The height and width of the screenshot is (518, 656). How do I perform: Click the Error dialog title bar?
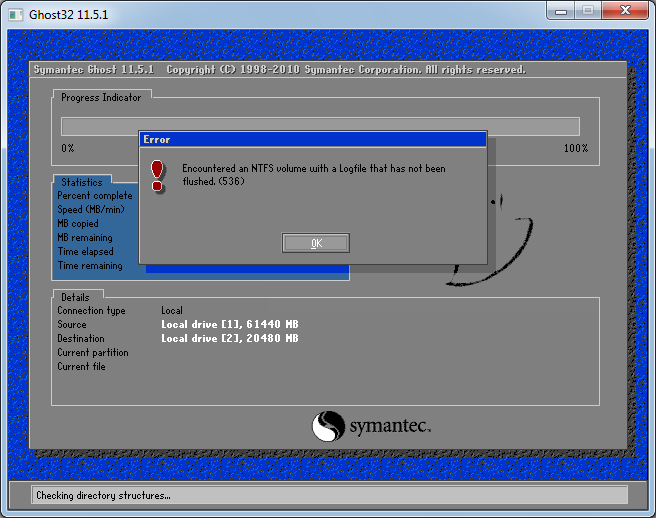(x=313, y=139)
